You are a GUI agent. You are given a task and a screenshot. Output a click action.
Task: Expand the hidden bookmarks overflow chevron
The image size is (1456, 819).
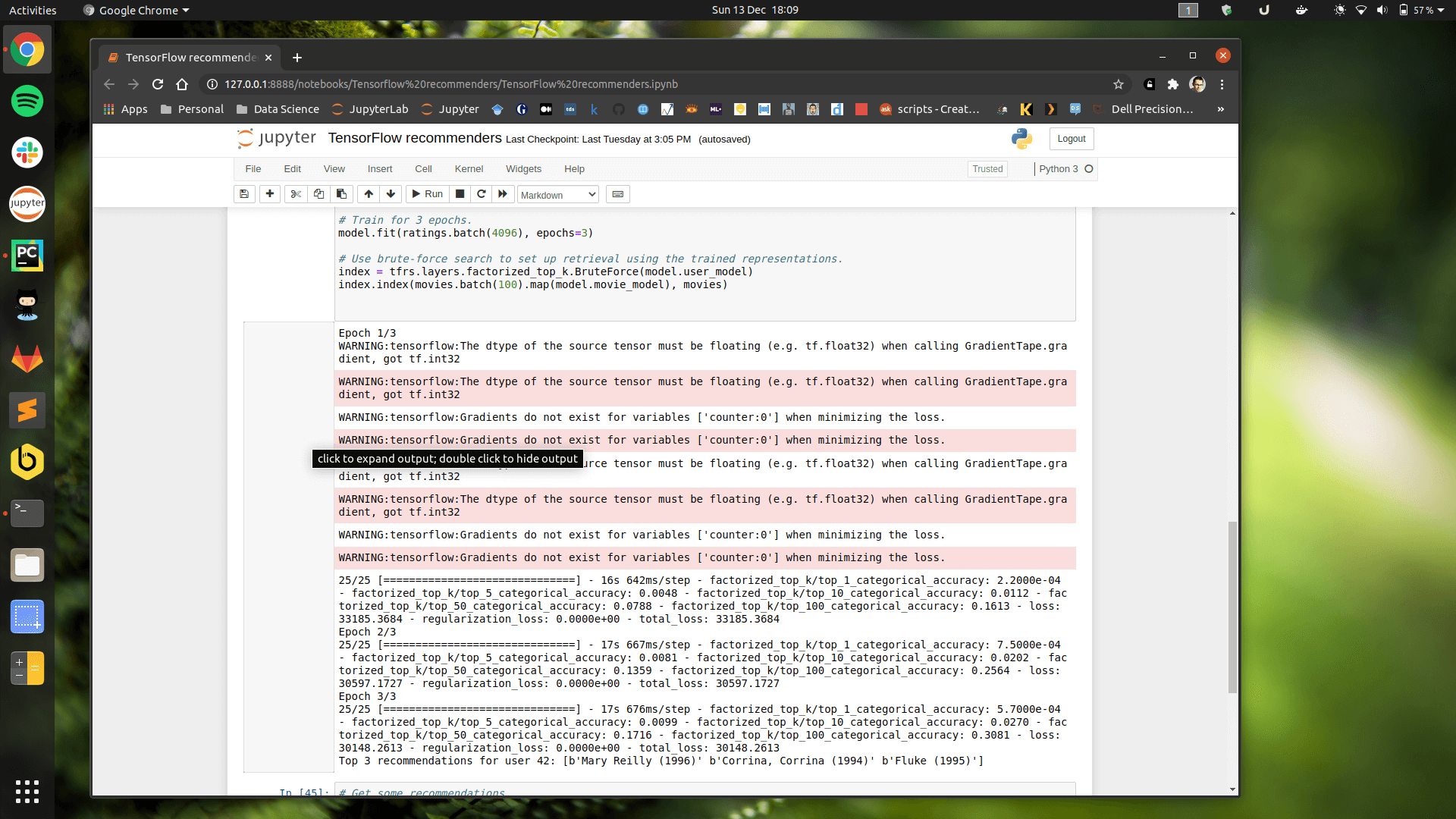(1220, 109)
